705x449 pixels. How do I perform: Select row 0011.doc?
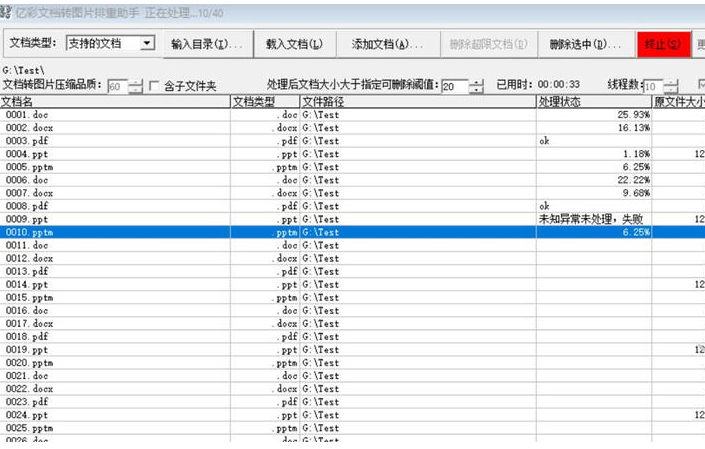(352, 245)
